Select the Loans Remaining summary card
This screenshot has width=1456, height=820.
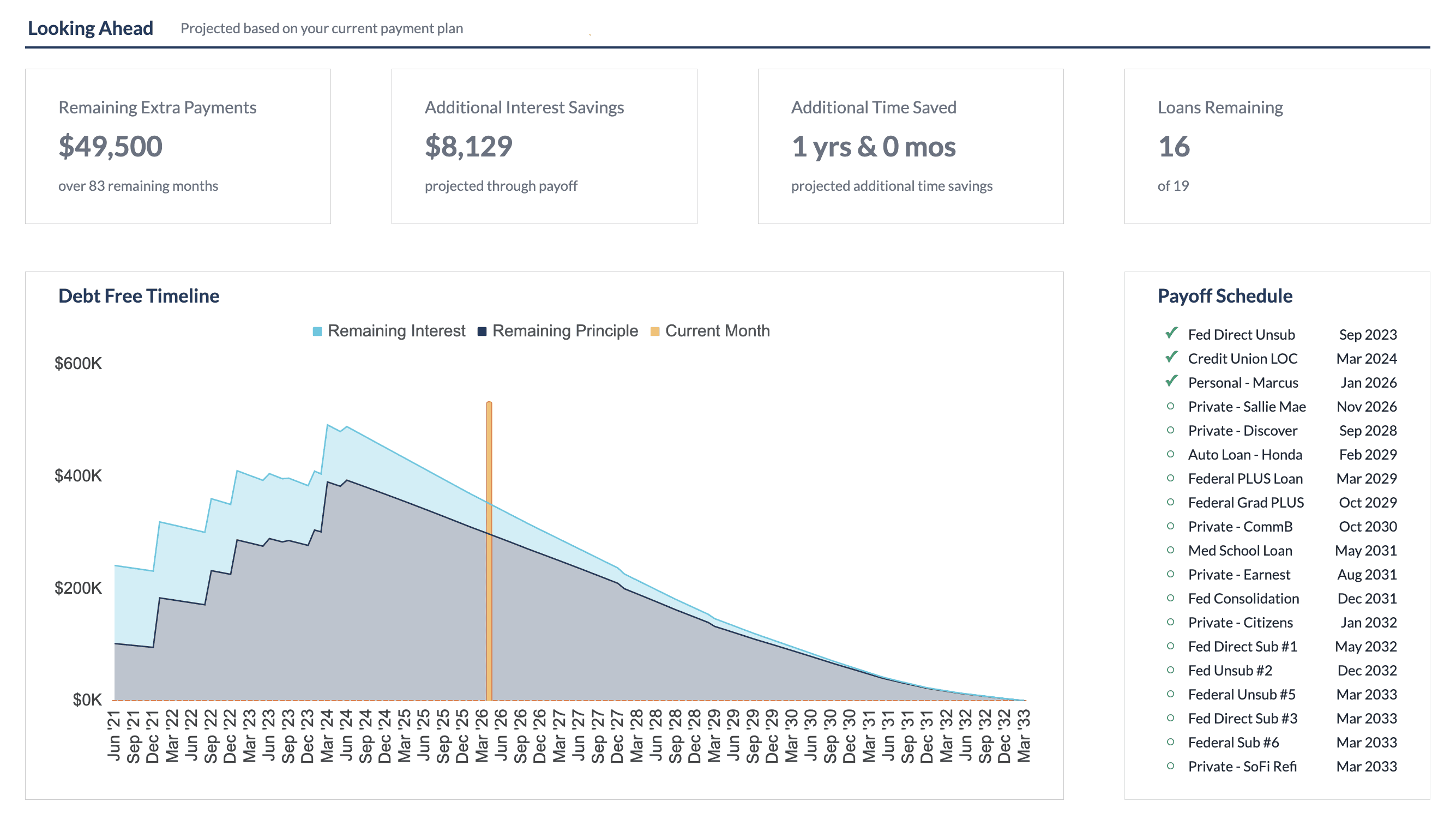point(1277,146)
